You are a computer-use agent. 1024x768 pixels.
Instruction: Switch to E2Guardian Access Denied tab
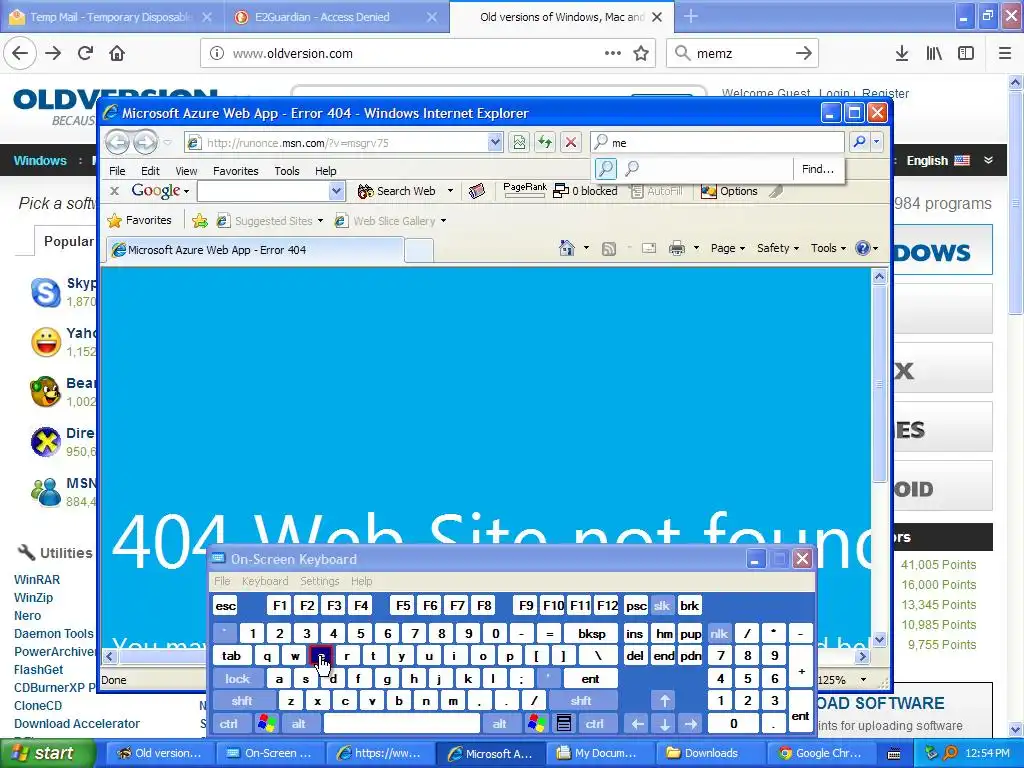[336, 17]
